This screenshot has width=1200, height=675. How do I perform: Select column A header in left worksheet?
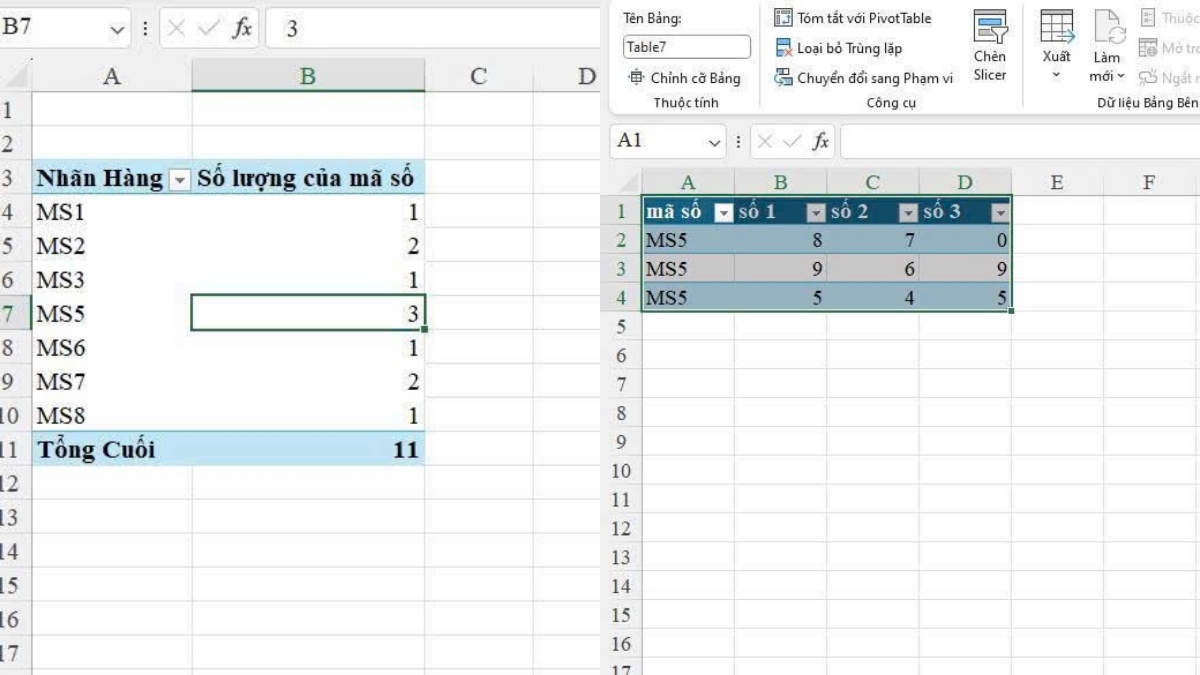112,76
